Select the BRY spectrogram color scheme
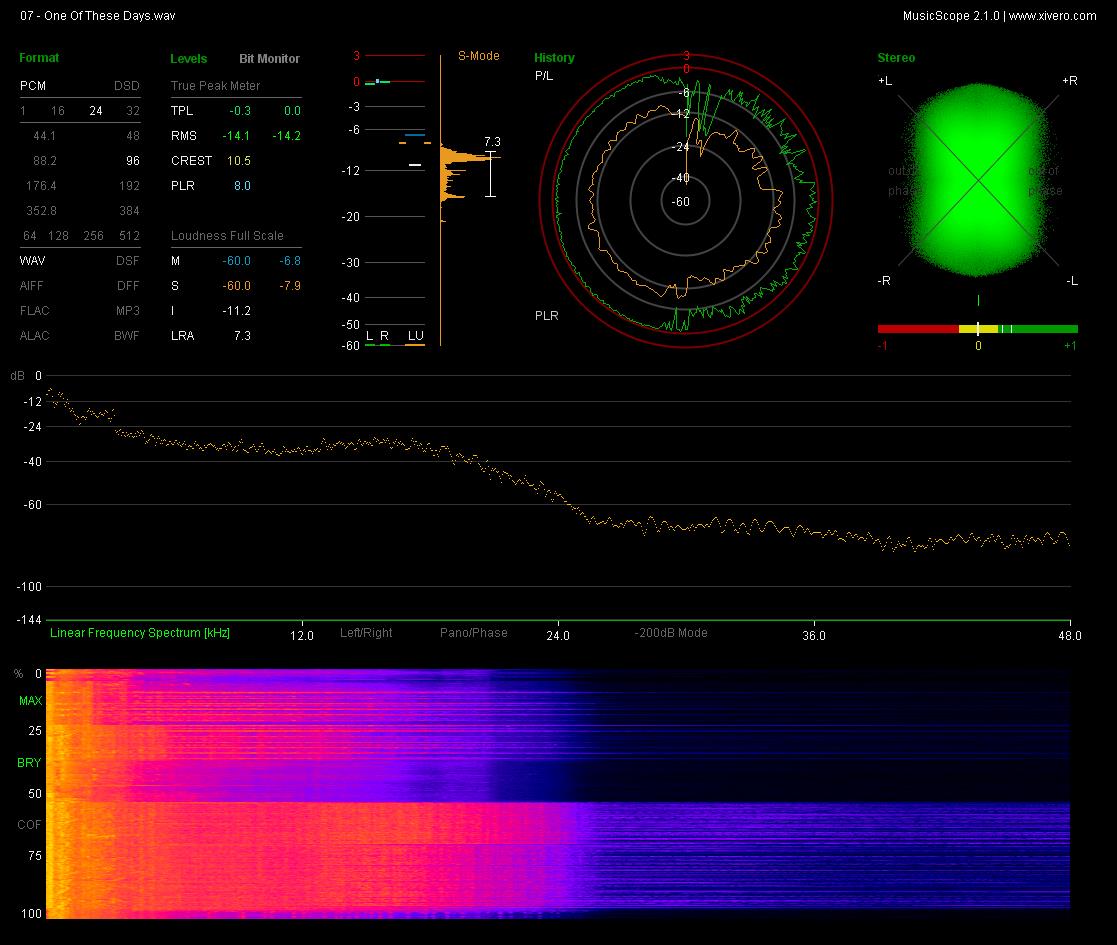 [29, 763]
